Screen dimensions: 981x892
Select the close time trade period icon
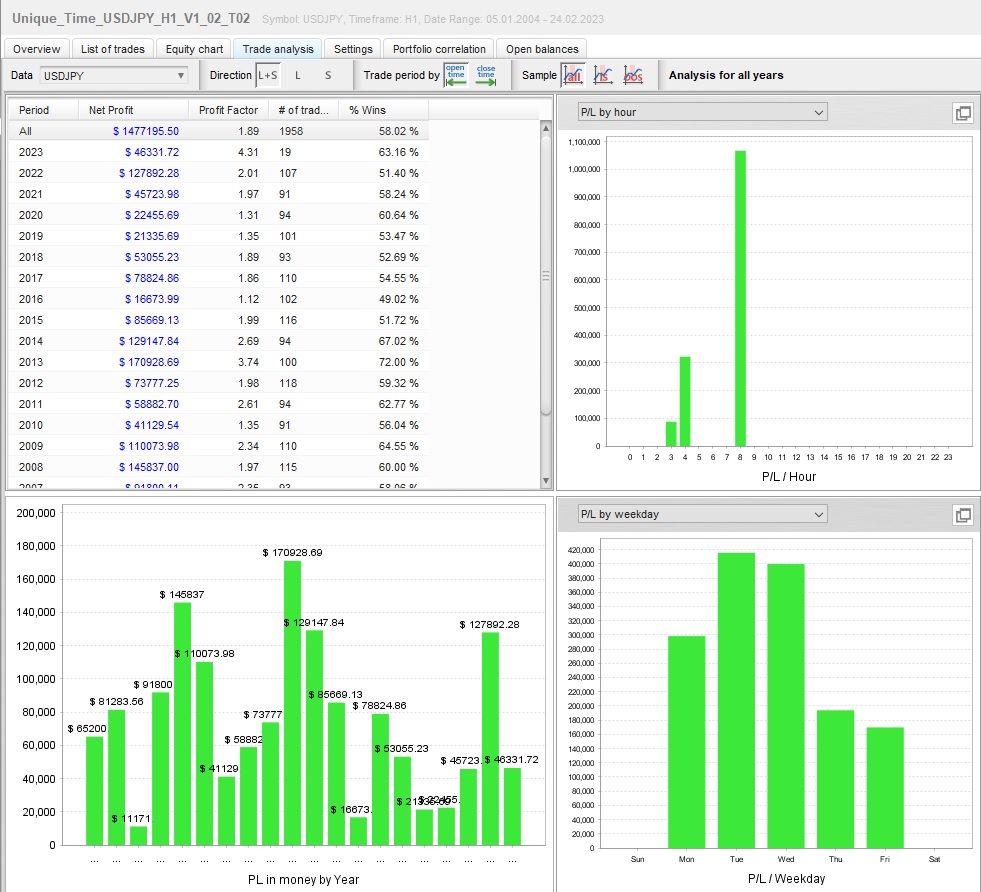[x=485, y=75]
